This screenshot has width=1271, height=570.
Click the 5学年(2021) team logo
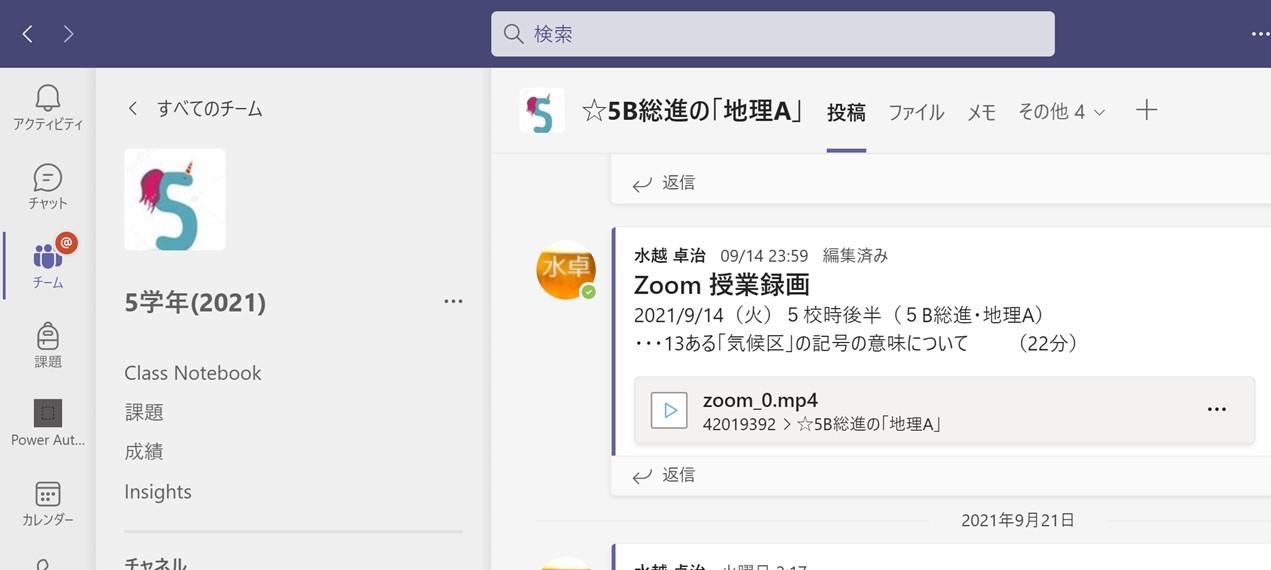[175, 199]
